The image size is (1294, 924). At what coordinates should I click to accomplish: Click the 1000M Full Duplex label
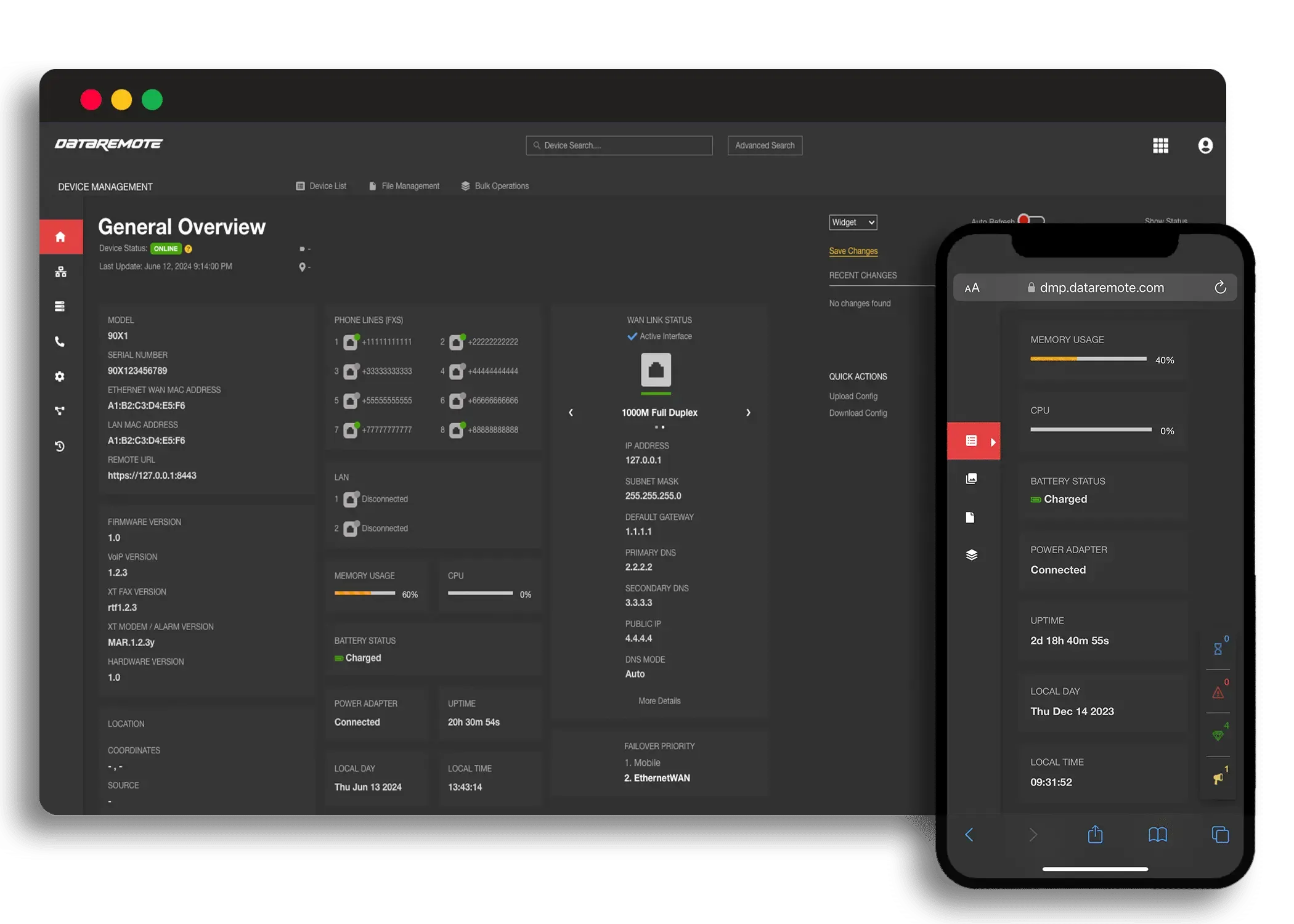coord(659,413)
